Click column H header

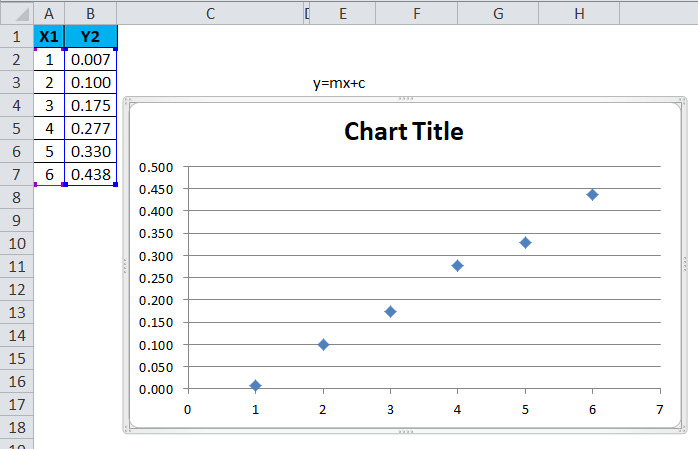(581, 13)
